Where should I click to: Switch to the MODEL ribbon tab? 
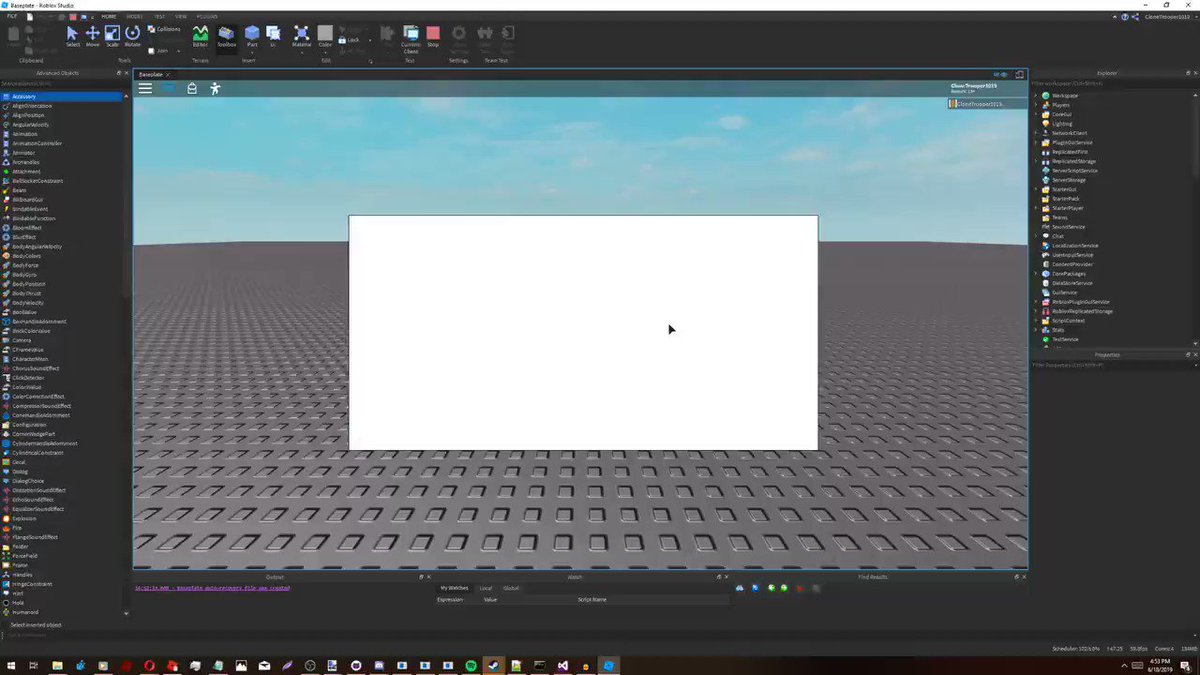(133, 17)
